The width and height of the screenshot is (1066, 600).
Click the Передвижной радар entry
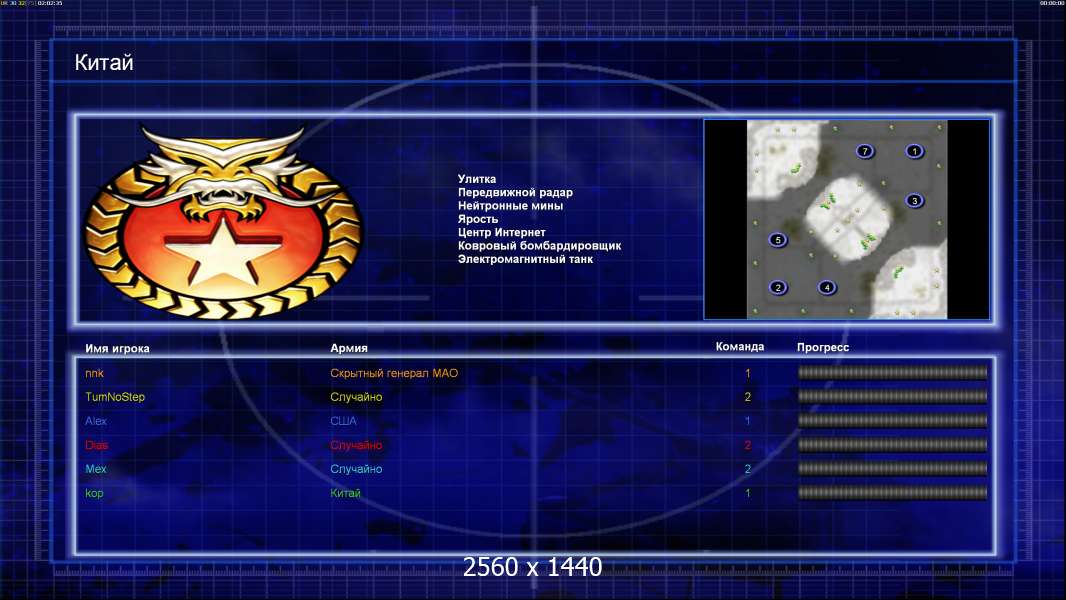(515, 192)
